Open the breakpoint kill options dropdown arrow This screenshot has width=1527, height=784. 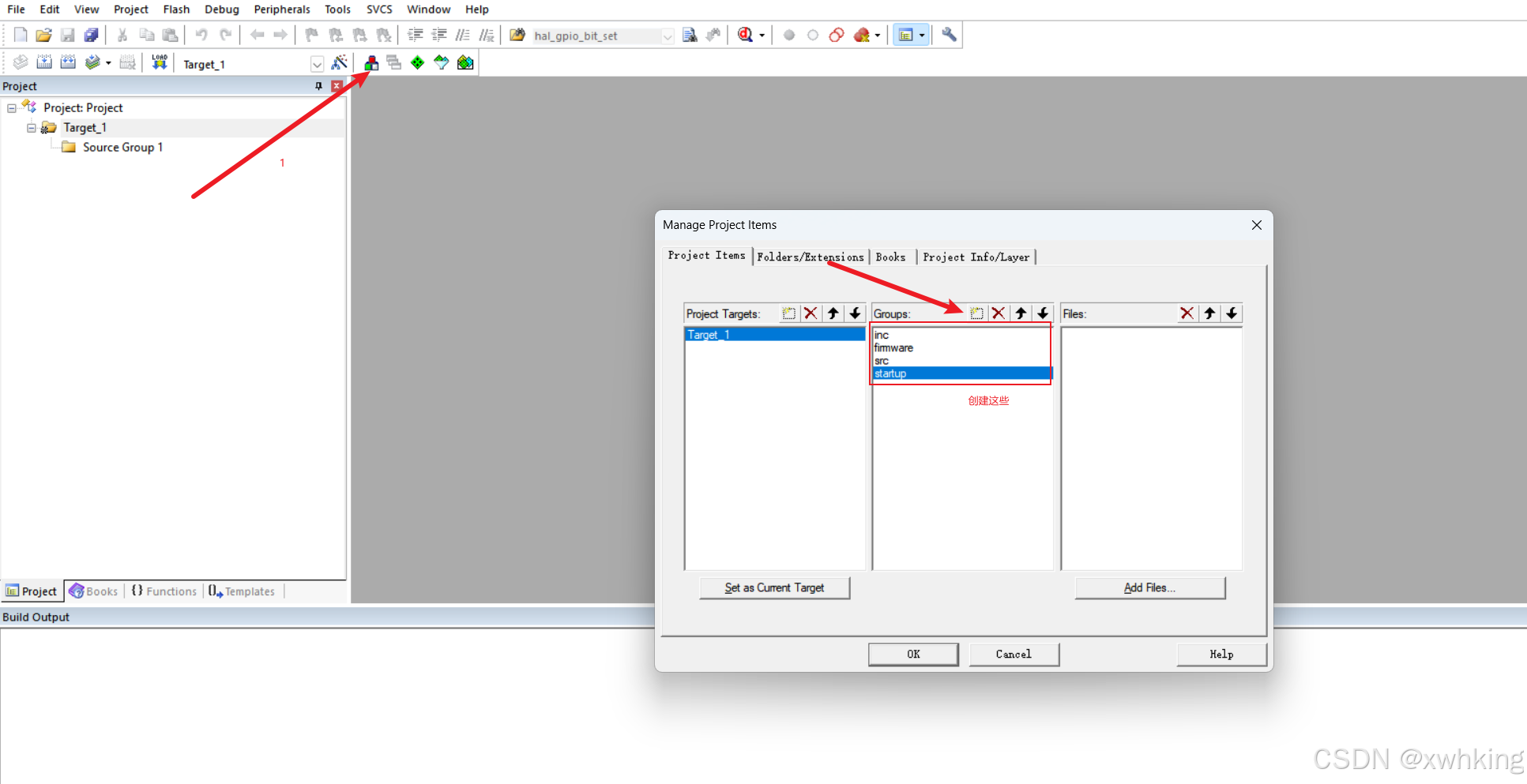click(878, 36)
